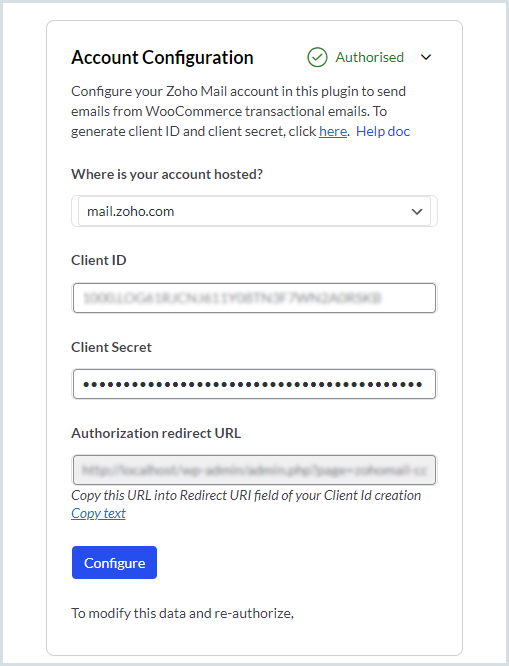Click the Account Configuration heading
This screenshot has height=666, width=509.
click(x=162, y=57)
